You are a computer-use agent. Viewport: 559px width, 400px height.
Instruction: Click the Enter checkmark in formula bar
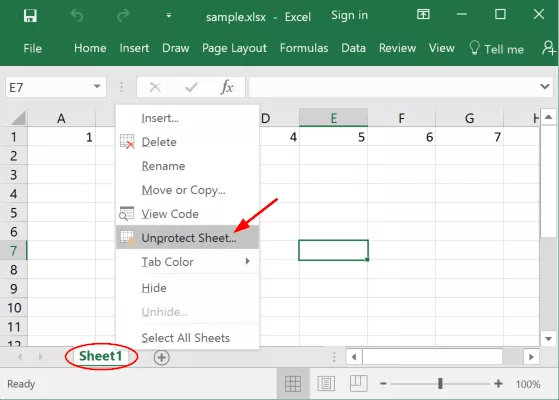tap(191, 87)
